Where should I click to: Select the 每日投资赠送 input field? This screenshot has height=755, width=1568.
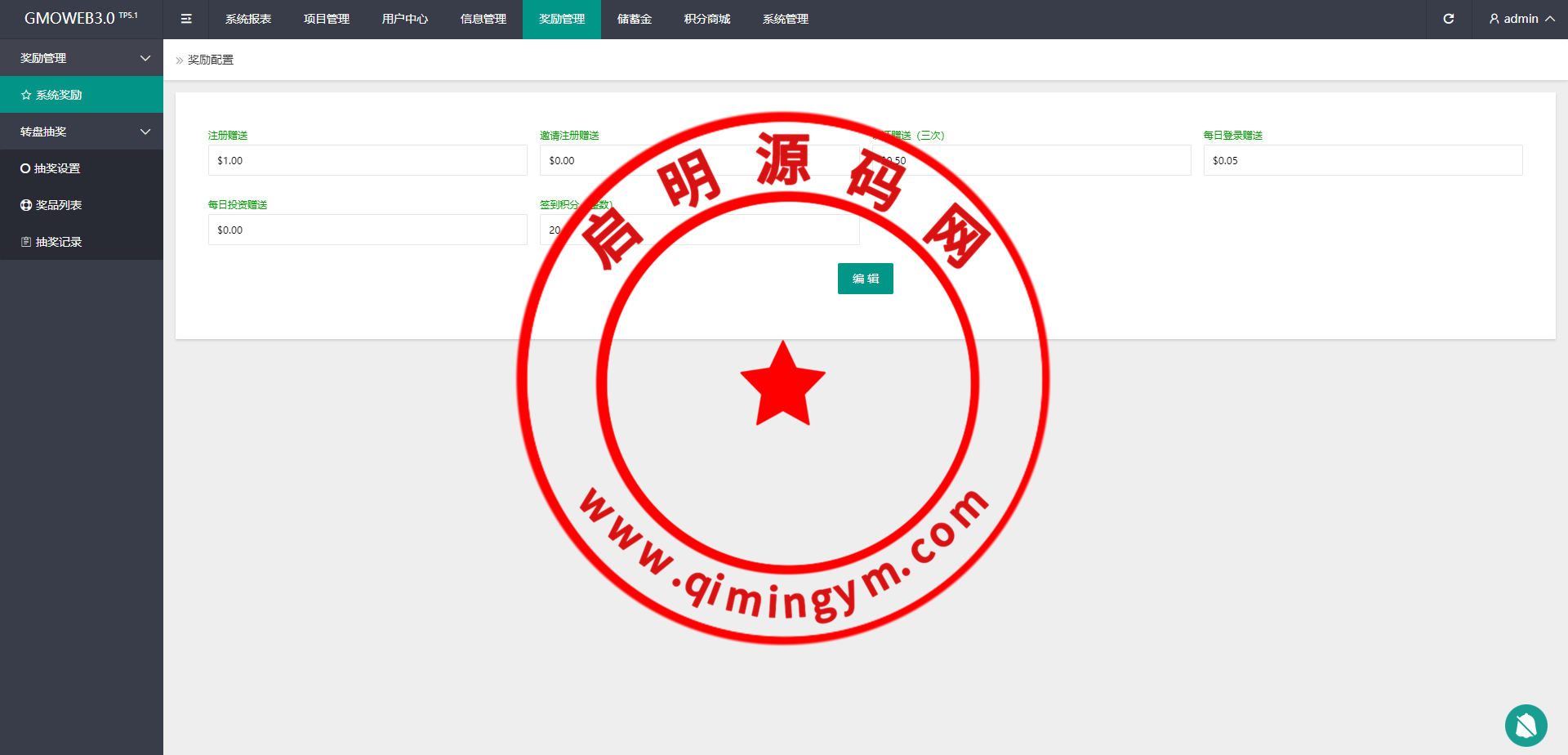point(367,230)
